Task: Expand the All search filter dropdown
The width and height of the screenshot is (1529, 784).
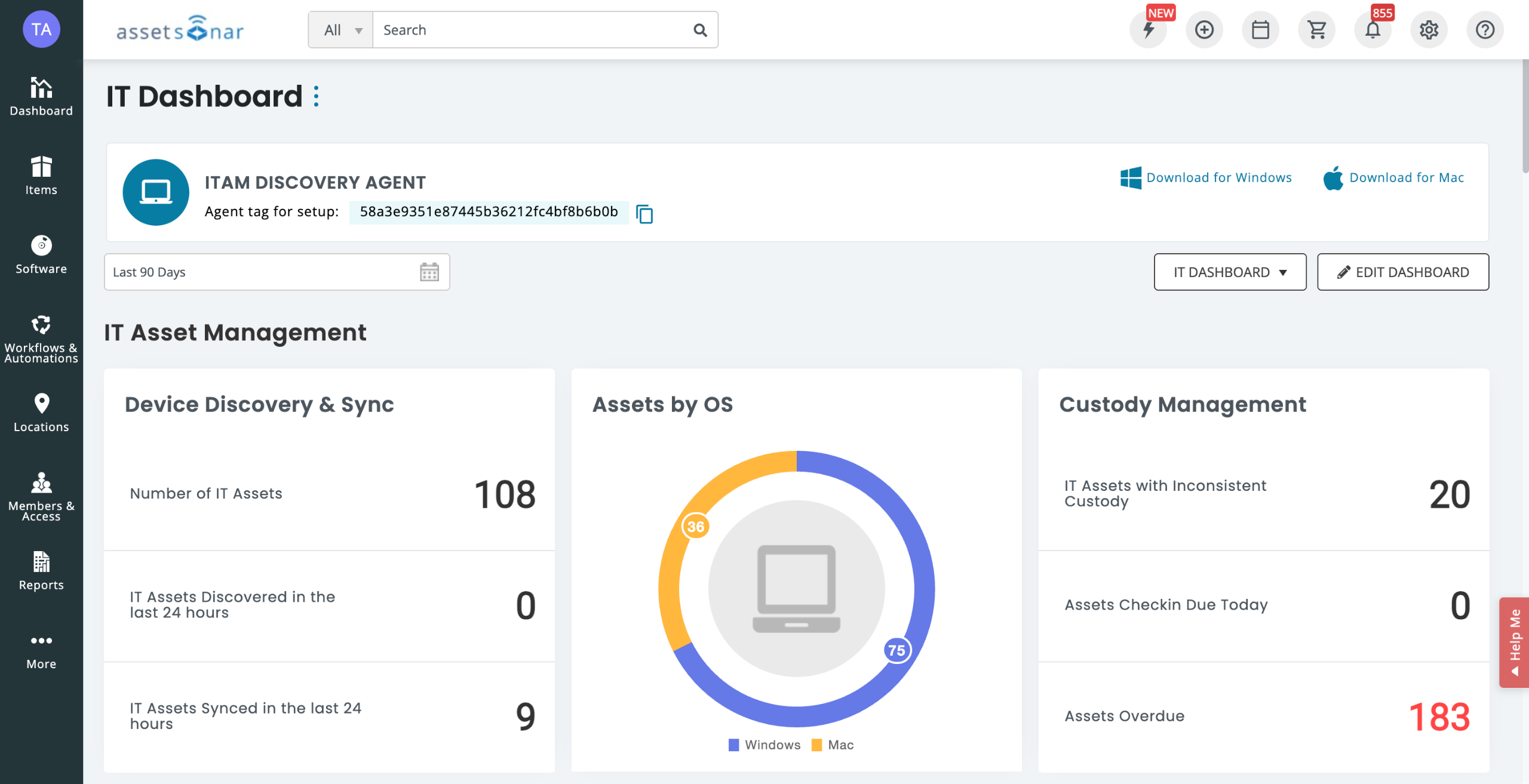Action: (x=342, y=30)
